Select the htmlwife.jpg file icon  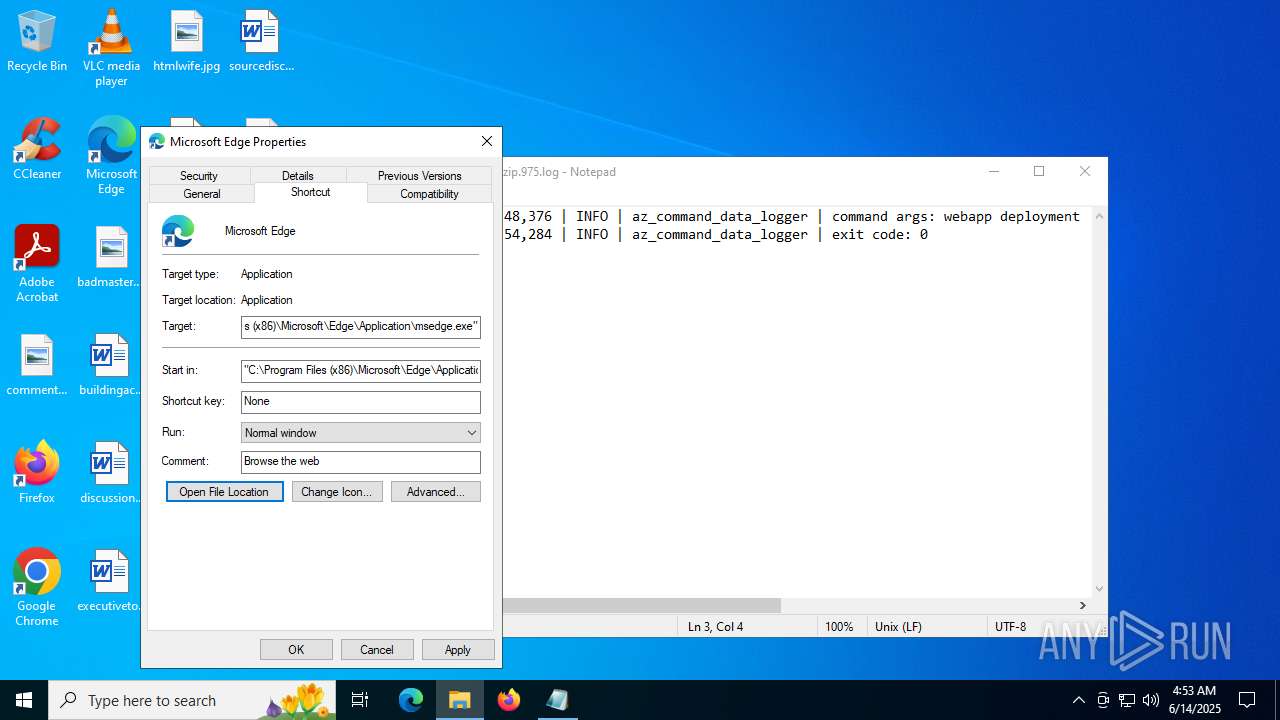[186, 42]
